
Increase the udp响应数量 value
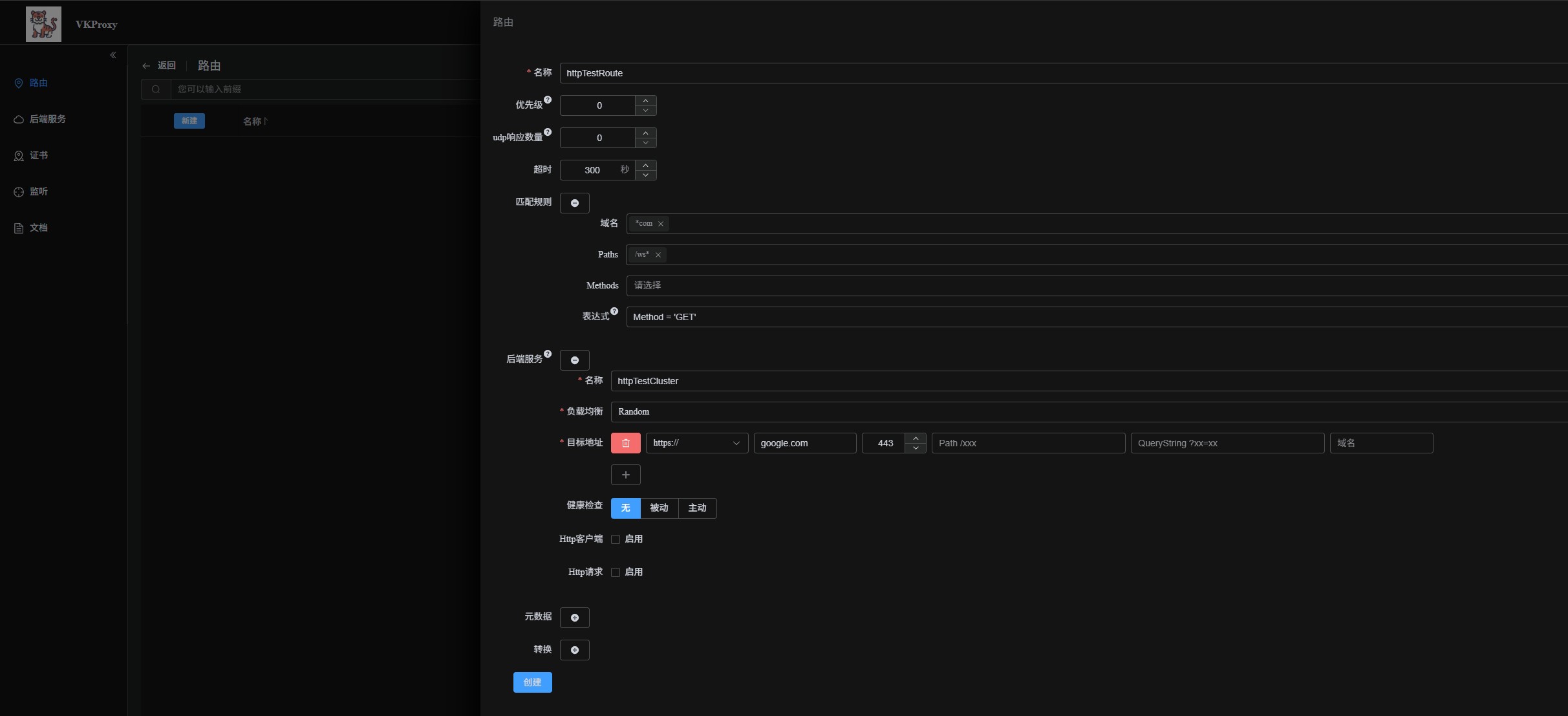pyautogui.click(x=645, y=133)
